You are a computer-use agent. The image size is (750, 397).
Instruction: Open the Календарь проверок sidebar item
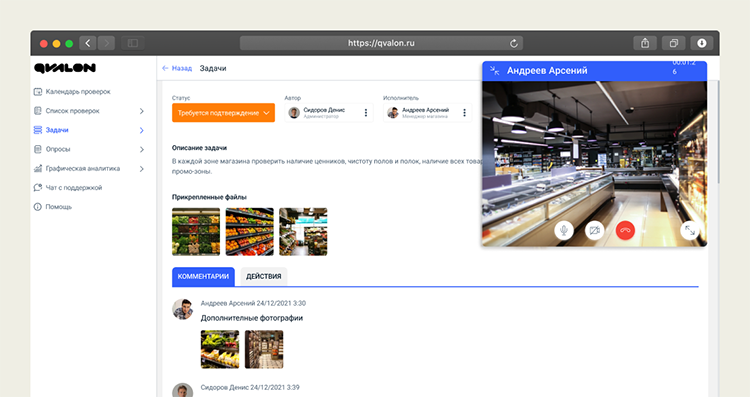coord(72,91)
